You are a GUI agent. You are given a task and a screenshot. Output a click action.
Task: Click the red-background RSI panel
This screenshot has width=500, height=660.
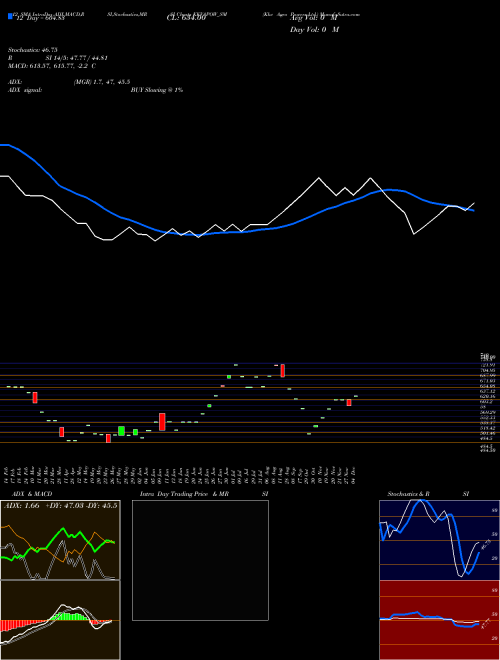(x=439, y=620)
